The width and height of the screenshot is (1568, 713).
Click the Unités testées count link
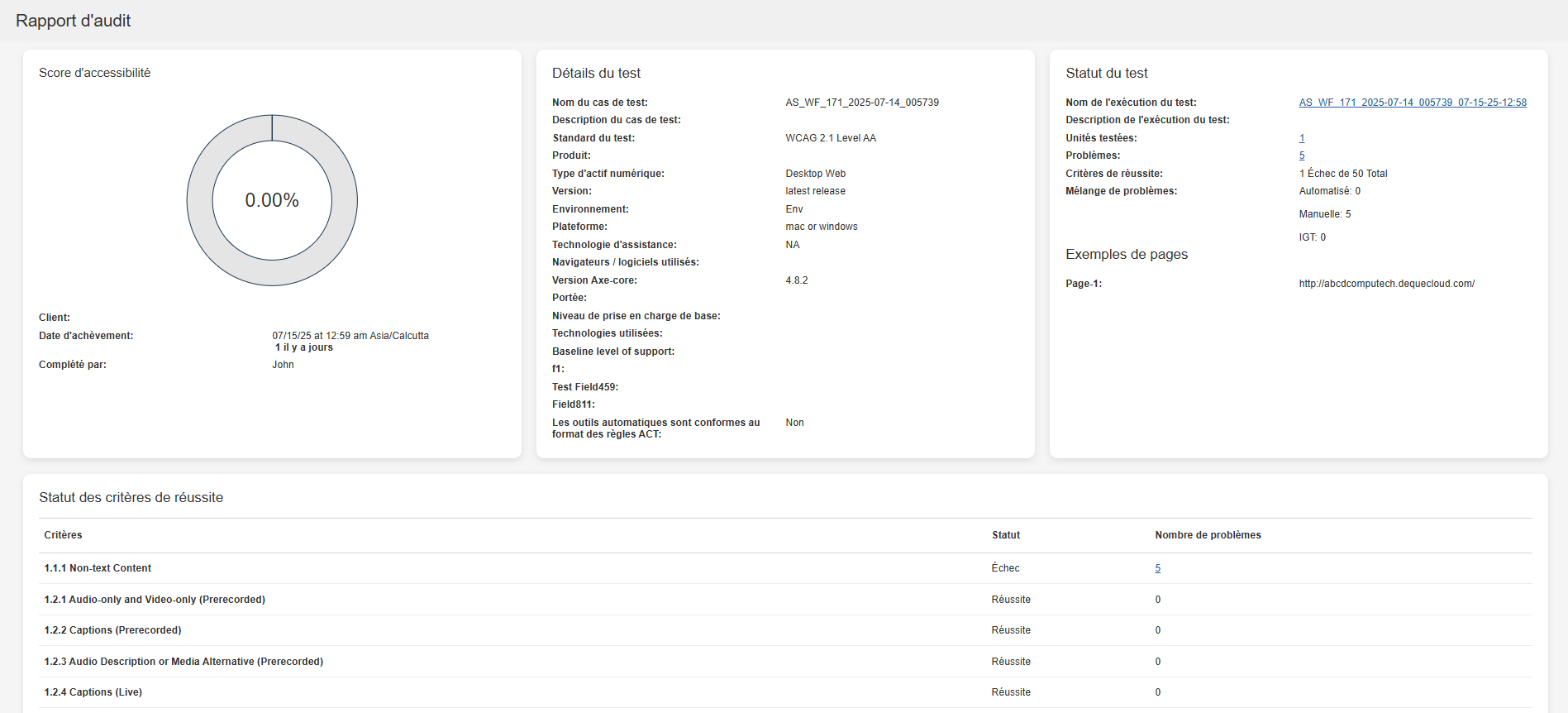(x=1302, y=138)
